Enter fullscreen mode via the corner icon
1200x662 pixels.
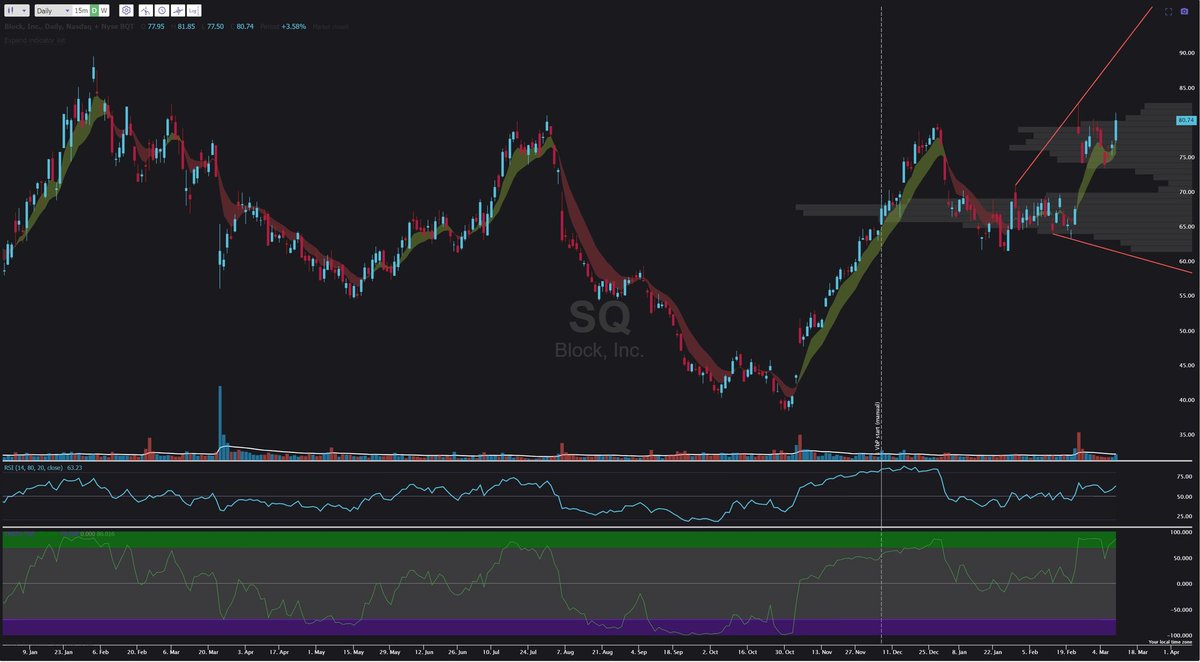(1167, 11)
